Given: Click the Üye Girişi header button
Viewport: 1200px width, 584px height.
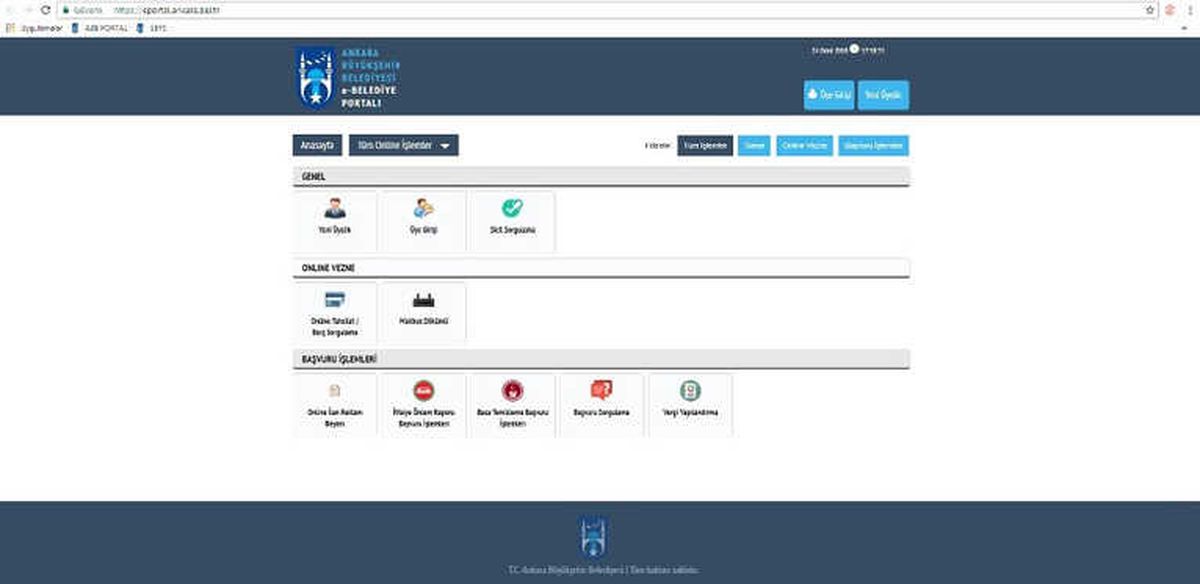Looking at the screenshot, I should pos(829,94).
